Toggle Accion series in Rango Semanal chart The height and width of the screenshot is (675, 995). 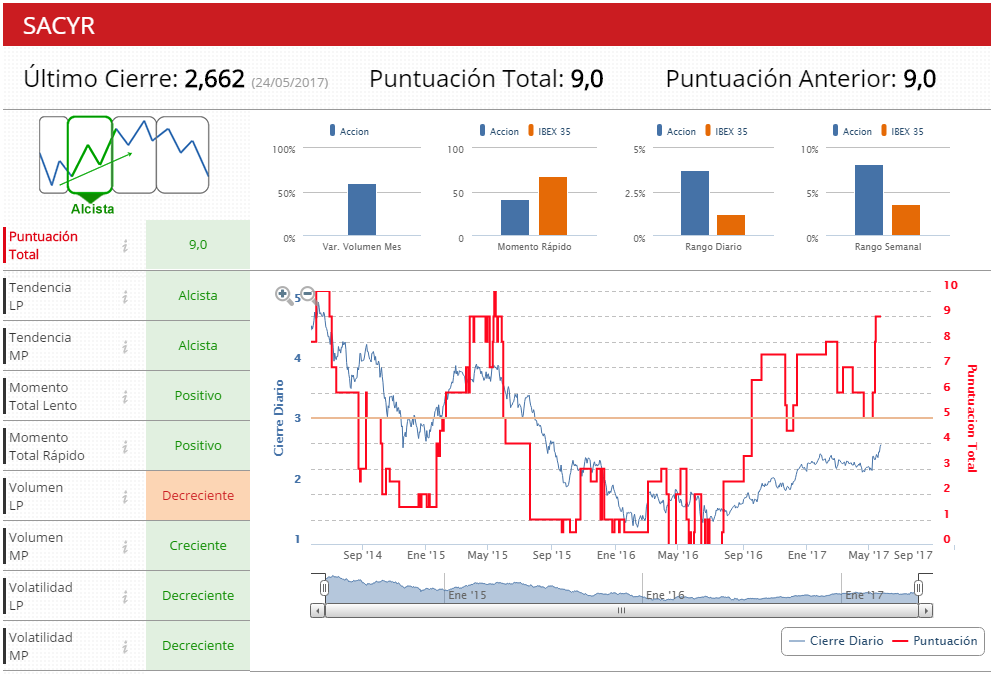pos(852,131)
